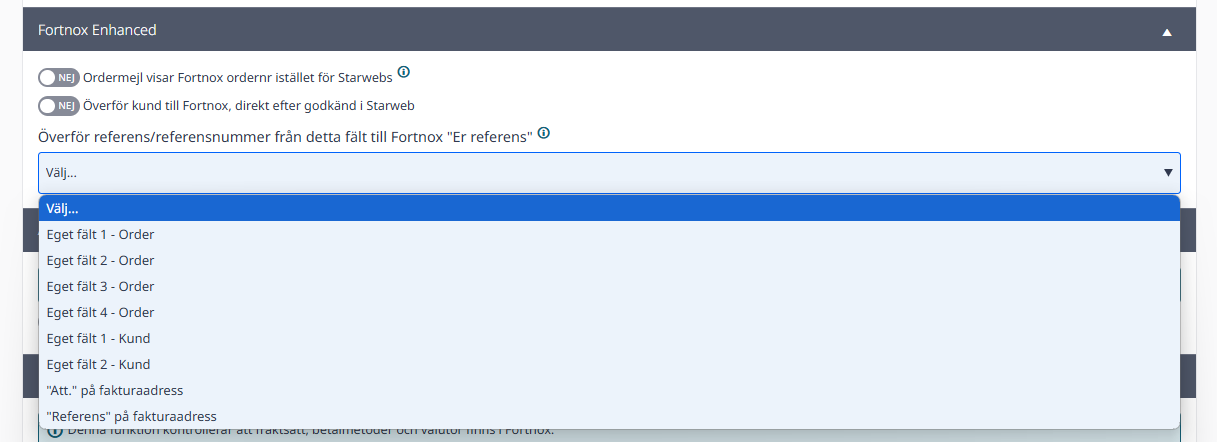Click Ordermejl visar Fortnox ordernr label text
1217x442 pixels.
238,77
